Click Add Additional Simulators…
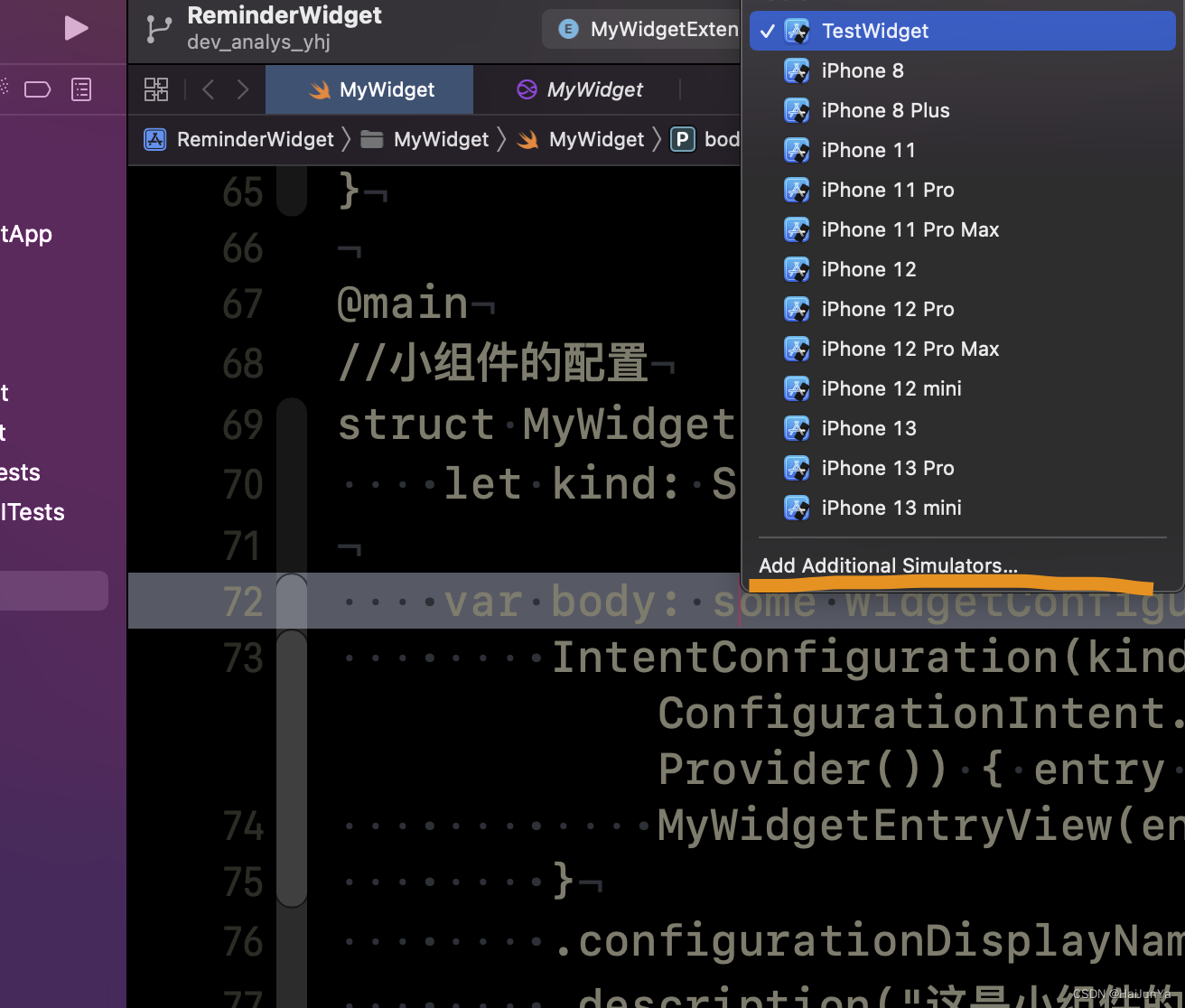This screenshot has width=1185, height=1008. [888, 565]
